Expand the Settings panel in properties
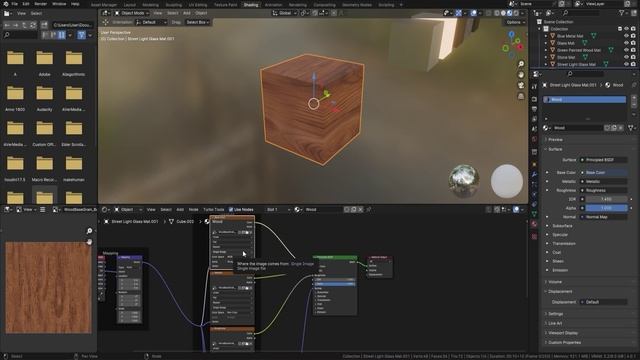The width and height of the screenshot is (640, 360). 555,314
